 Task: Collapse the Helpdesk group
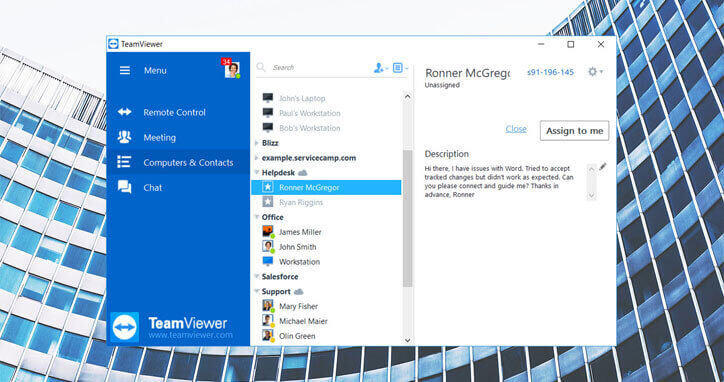257,172
